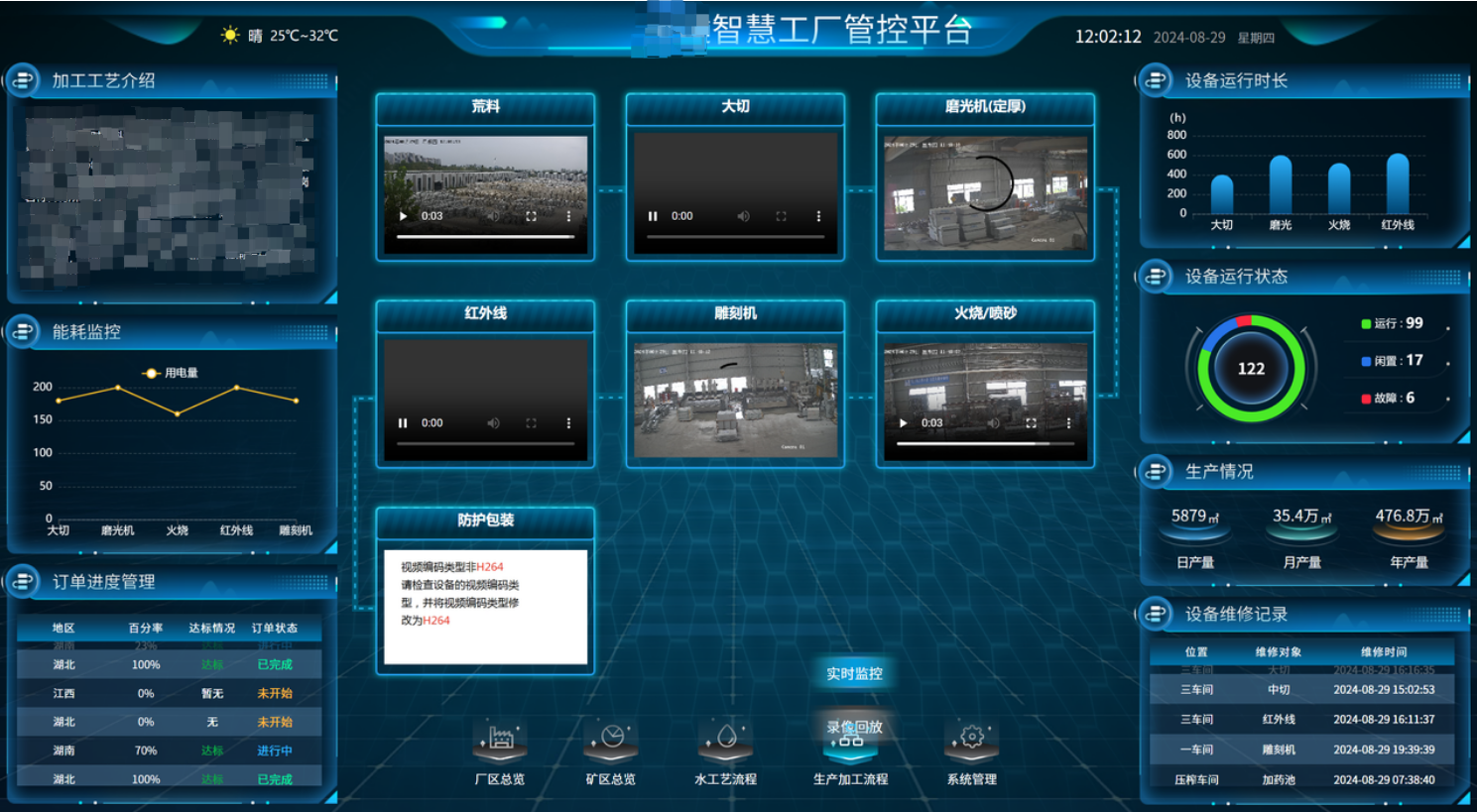
Task: Toggle the 运行 legend entry
Action: [1393, 323]
